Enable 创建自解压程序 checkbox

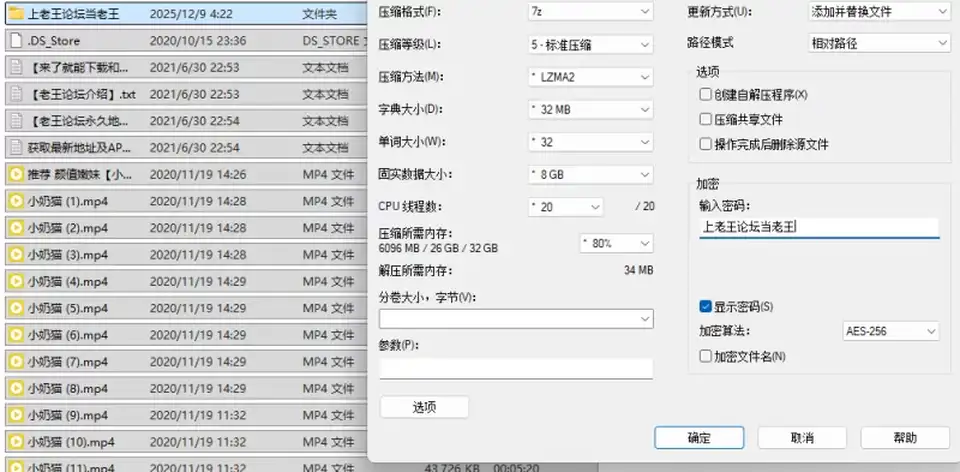[x=705, y=95]
